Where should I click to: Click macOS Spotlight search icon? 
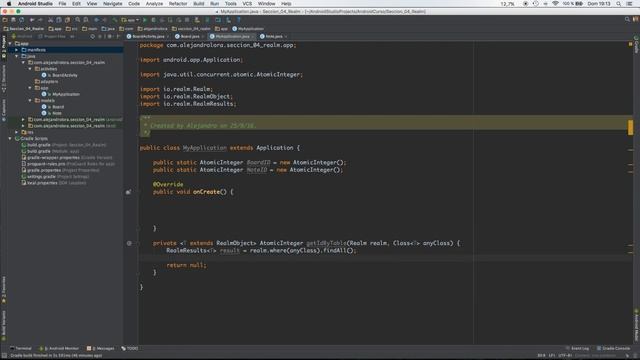[619, 4]
